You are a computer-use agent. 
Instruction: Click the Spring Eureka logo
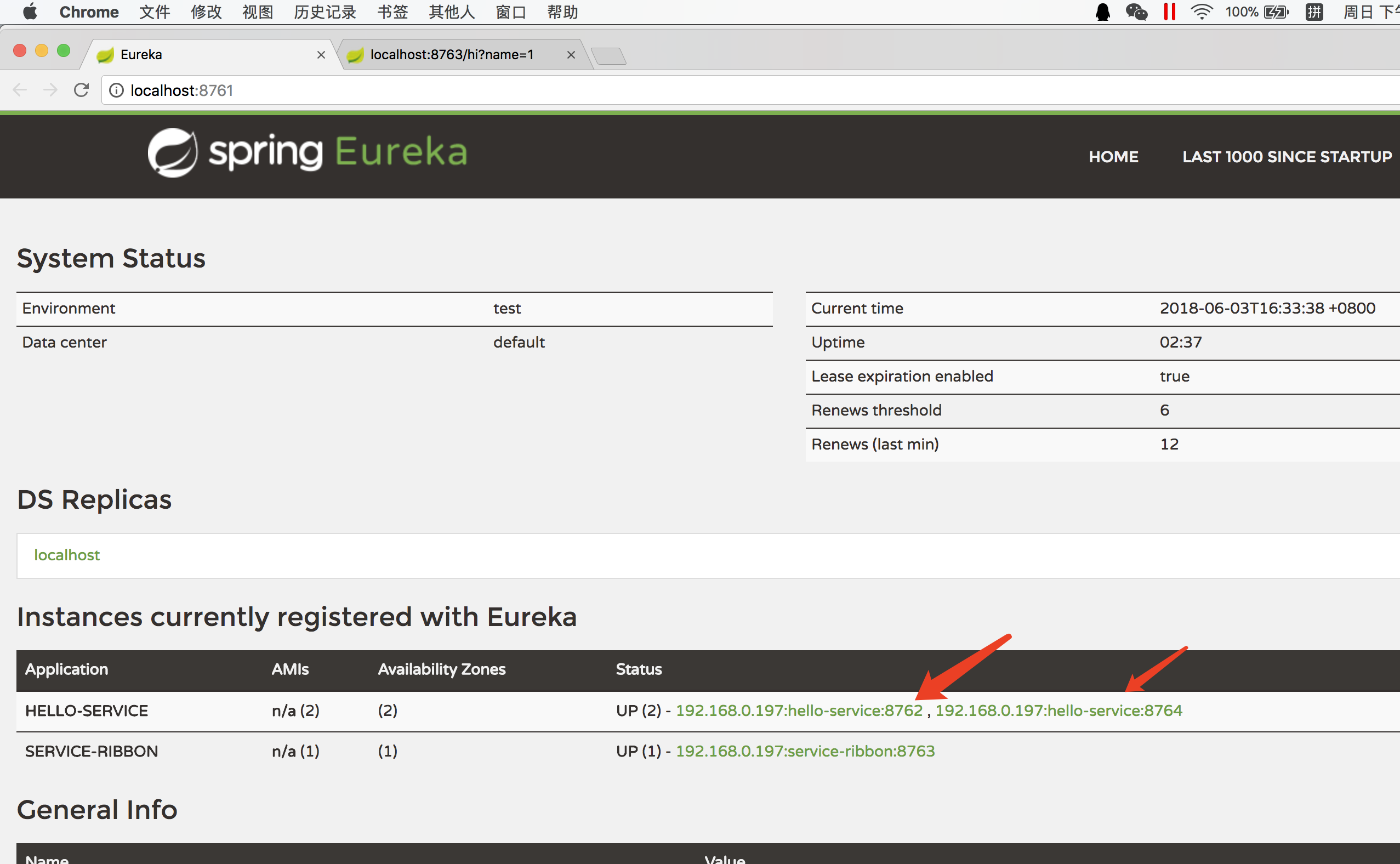point(308,152)
